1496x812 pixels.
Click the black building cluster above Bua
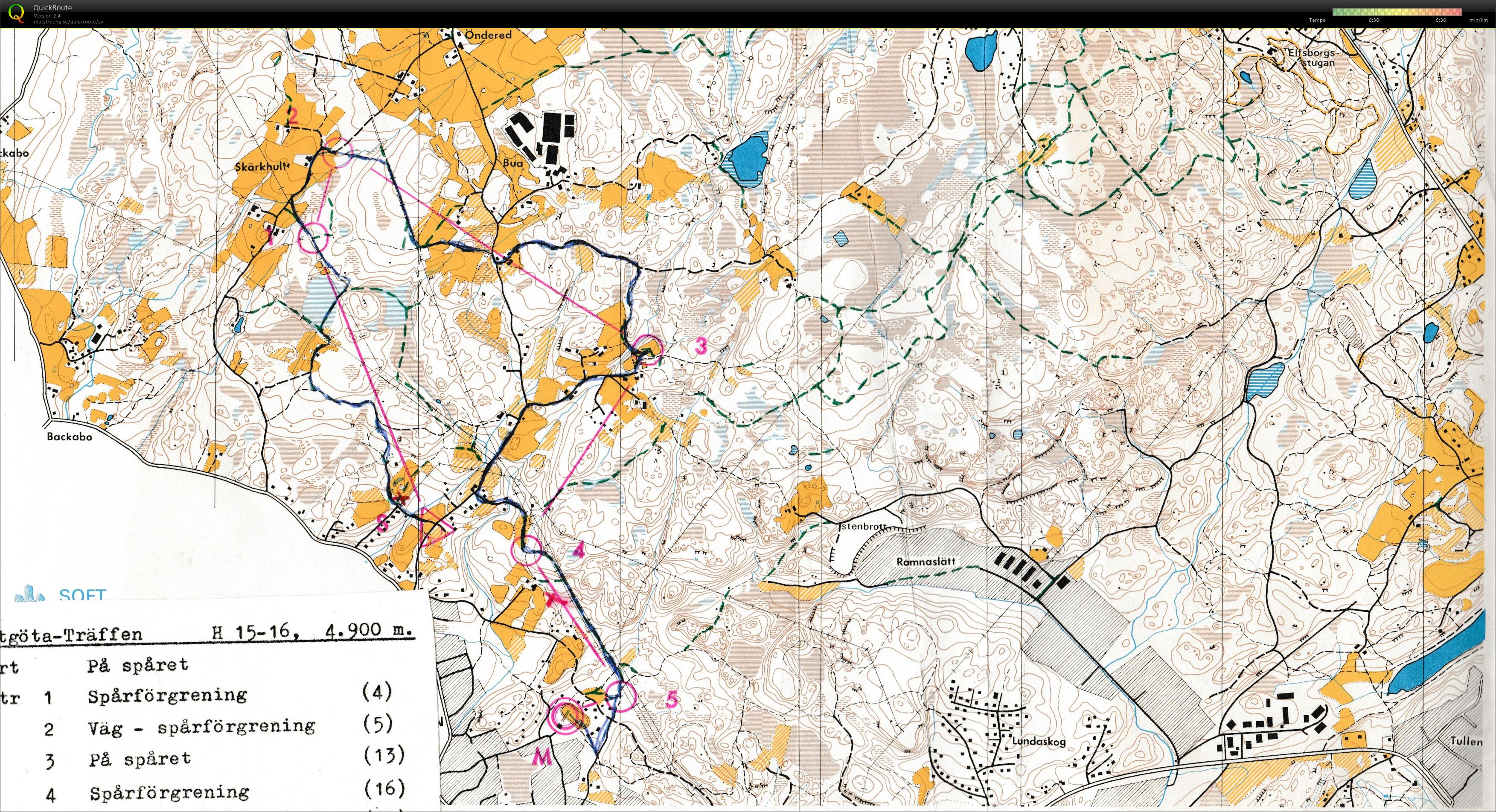541,138
